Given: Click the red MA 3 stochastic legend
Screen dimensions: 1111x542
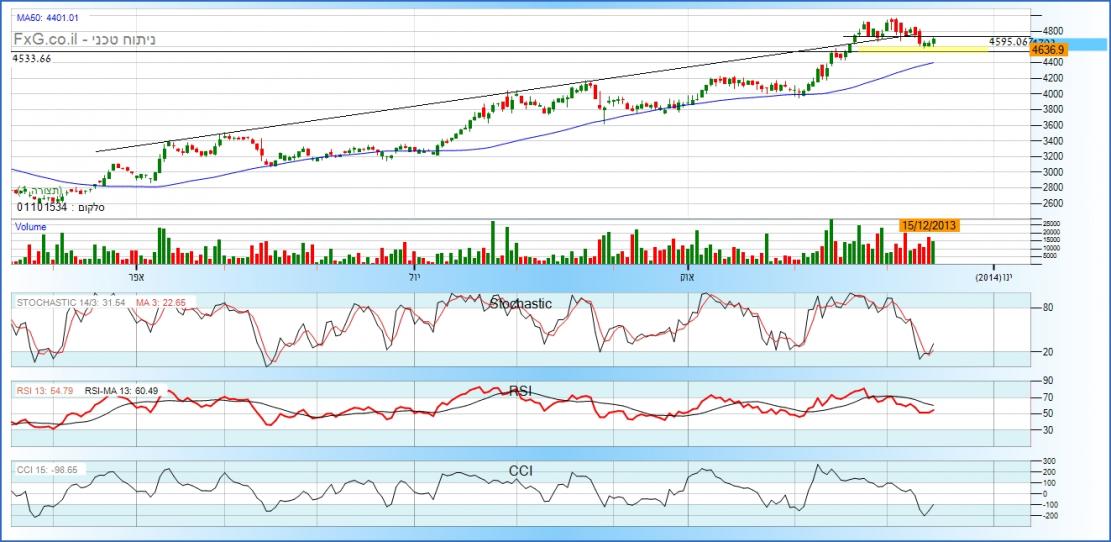Looking at the screenshot, I should 160,302.
